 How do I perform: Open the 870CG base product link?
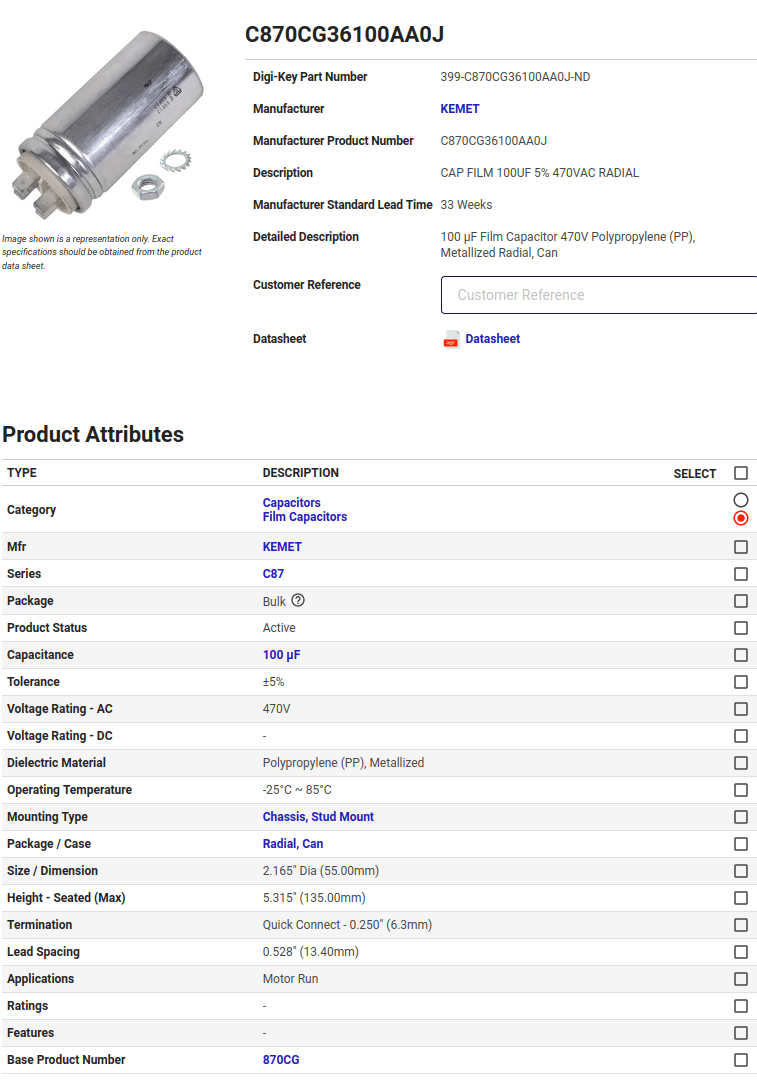[281, 1060]
